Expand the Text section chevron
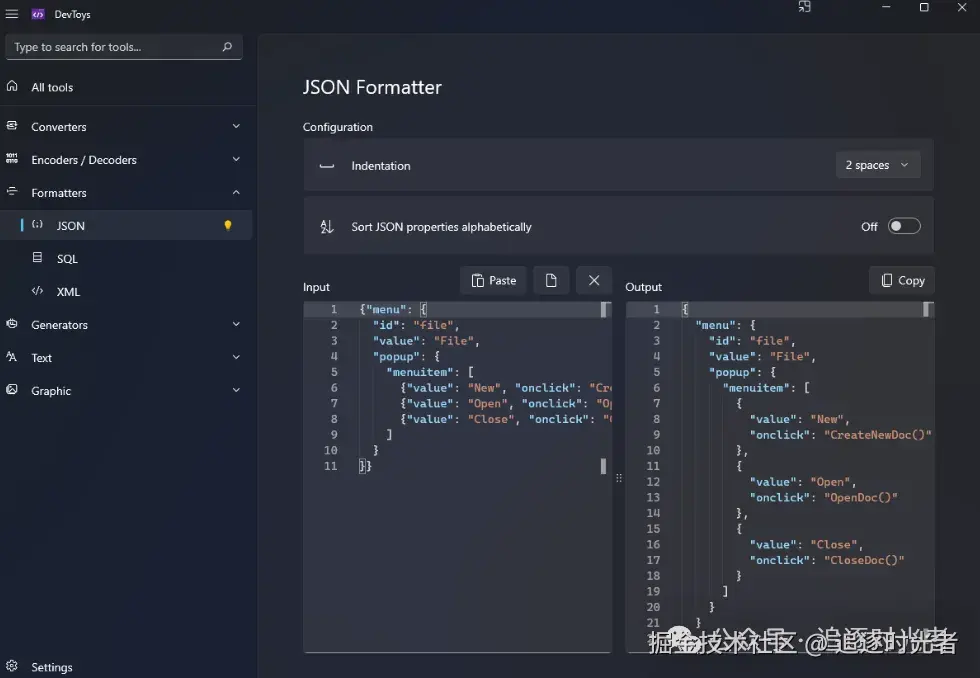 [236, 357]
